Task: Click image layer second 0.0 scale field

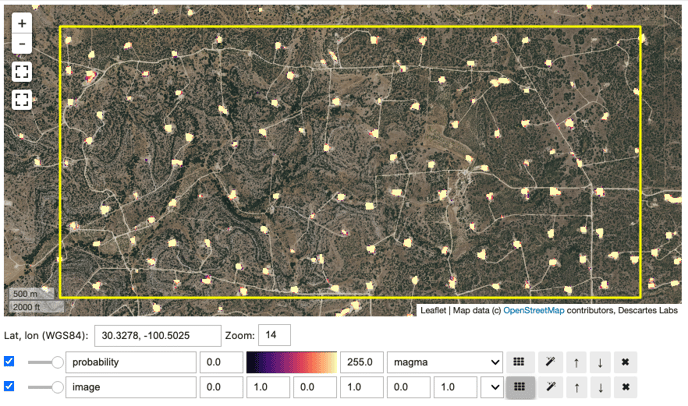Action: 315,387
